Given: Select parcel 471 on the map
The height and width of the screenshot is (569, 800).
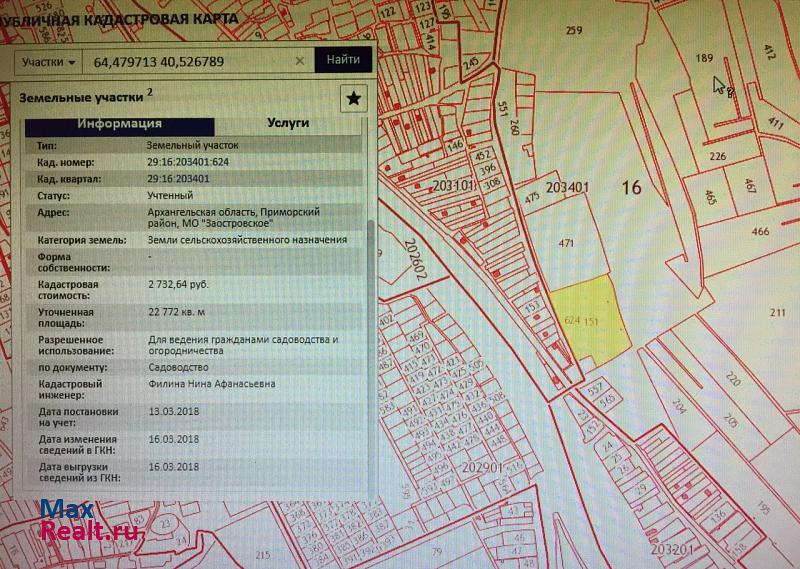Looking at the screenshot, I should (x=566, y=243).
